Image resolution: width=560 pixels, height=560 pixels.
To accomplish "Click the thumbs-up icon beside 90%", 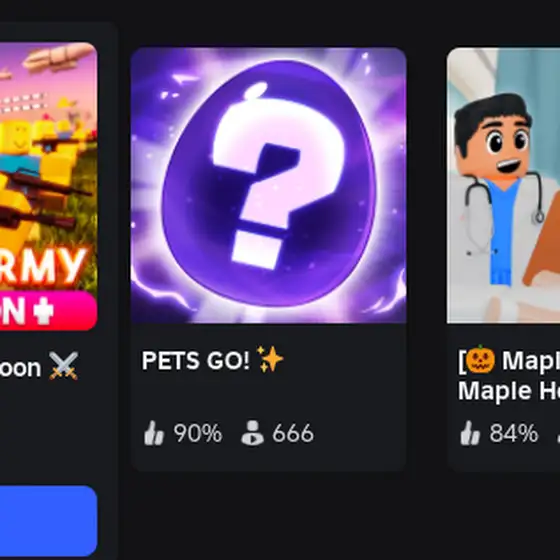I will pos(154,433).
